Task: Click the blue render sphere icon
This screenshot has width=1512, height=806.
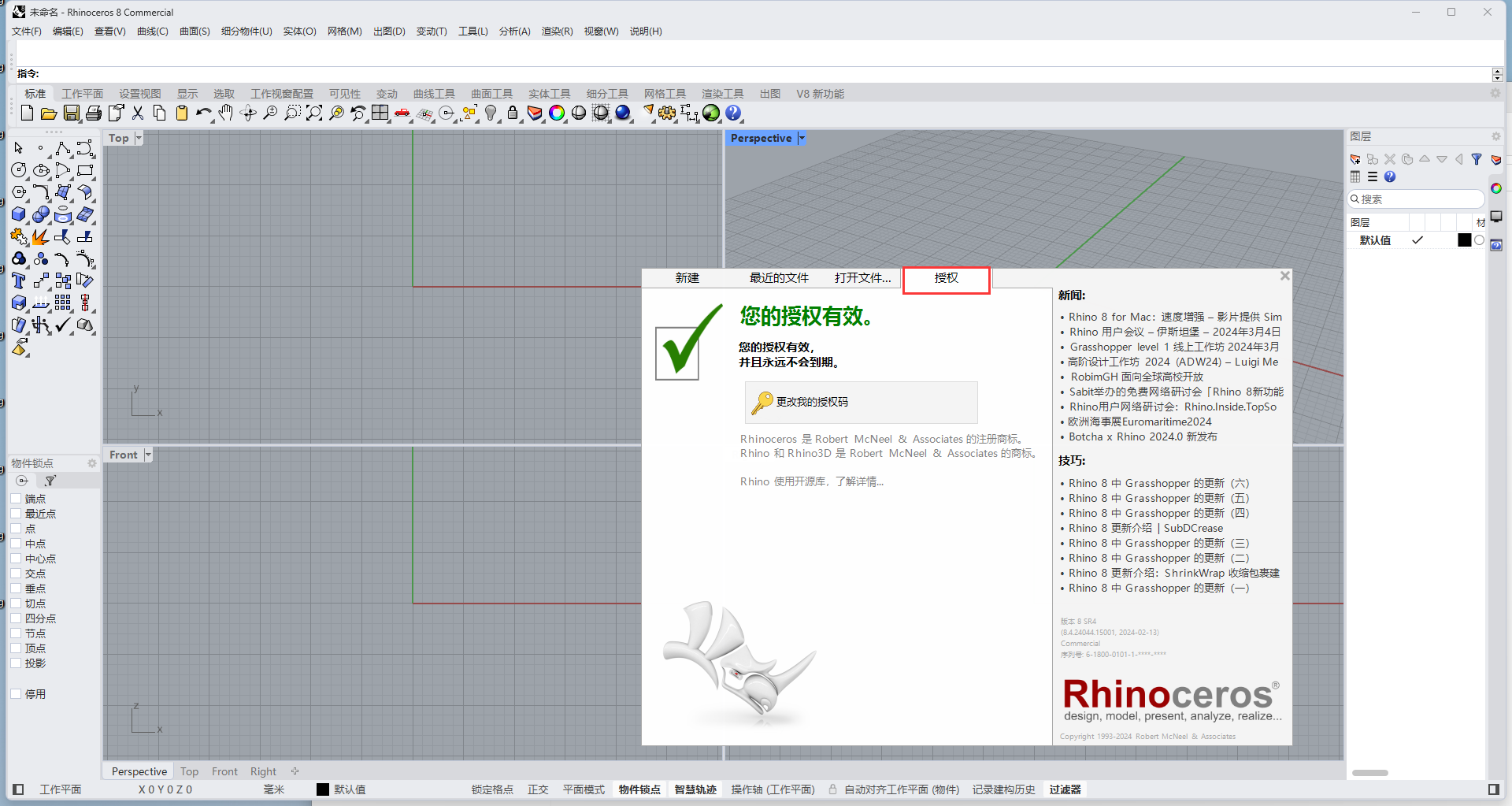Action: 623,113
